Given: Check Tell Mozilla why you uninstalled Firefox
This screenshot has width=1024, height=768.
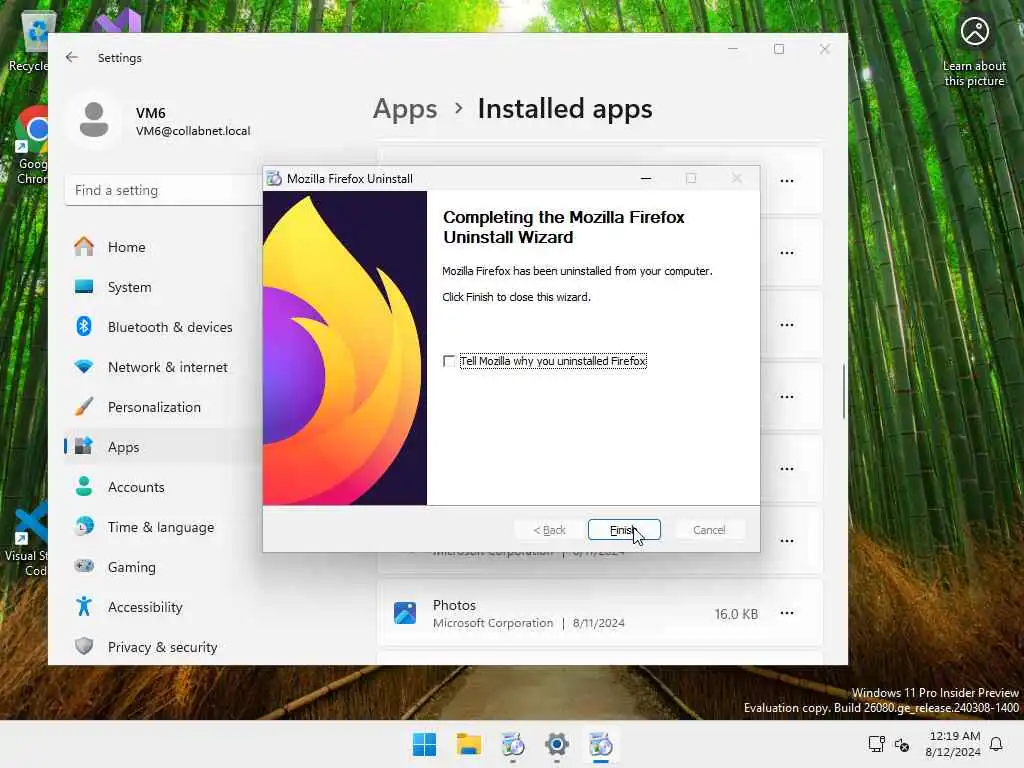Looking at the screenshot, I should tap(449, 361).
